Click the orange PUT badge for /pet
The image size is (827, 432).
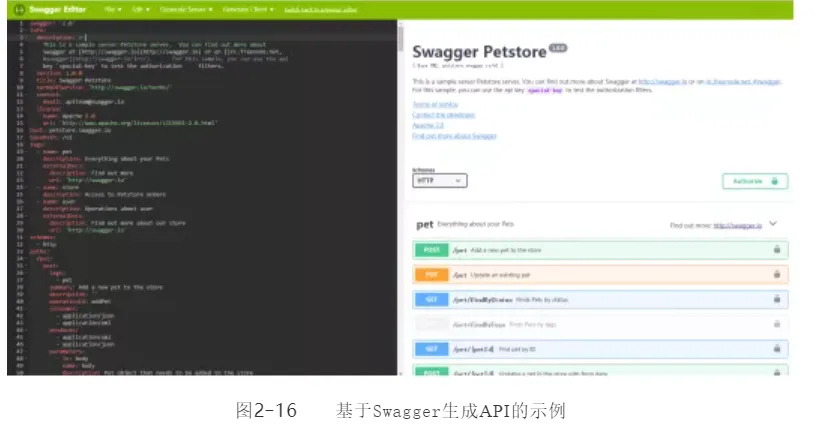click(431, 275)
